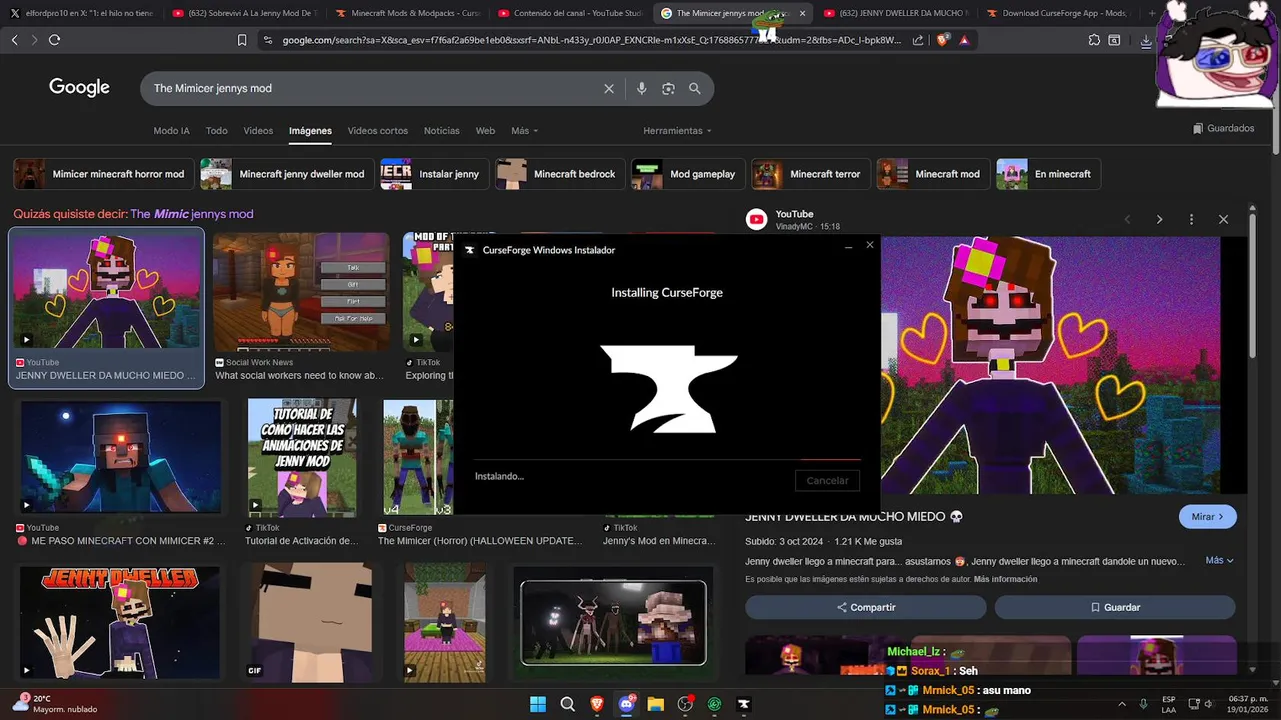Show hidden system tray icons
1281x720 pixels.
tap(1121, 704)
